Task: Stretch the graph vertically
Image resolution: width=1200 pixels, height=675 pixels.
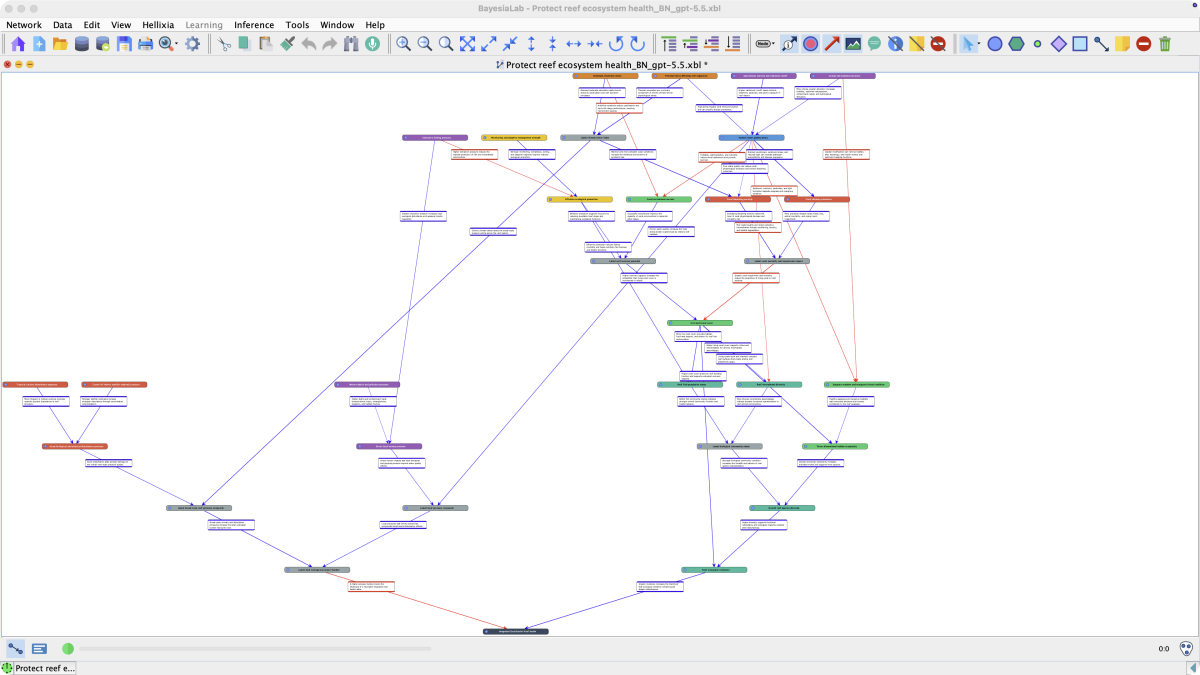Action: click(x=531, y=44)
